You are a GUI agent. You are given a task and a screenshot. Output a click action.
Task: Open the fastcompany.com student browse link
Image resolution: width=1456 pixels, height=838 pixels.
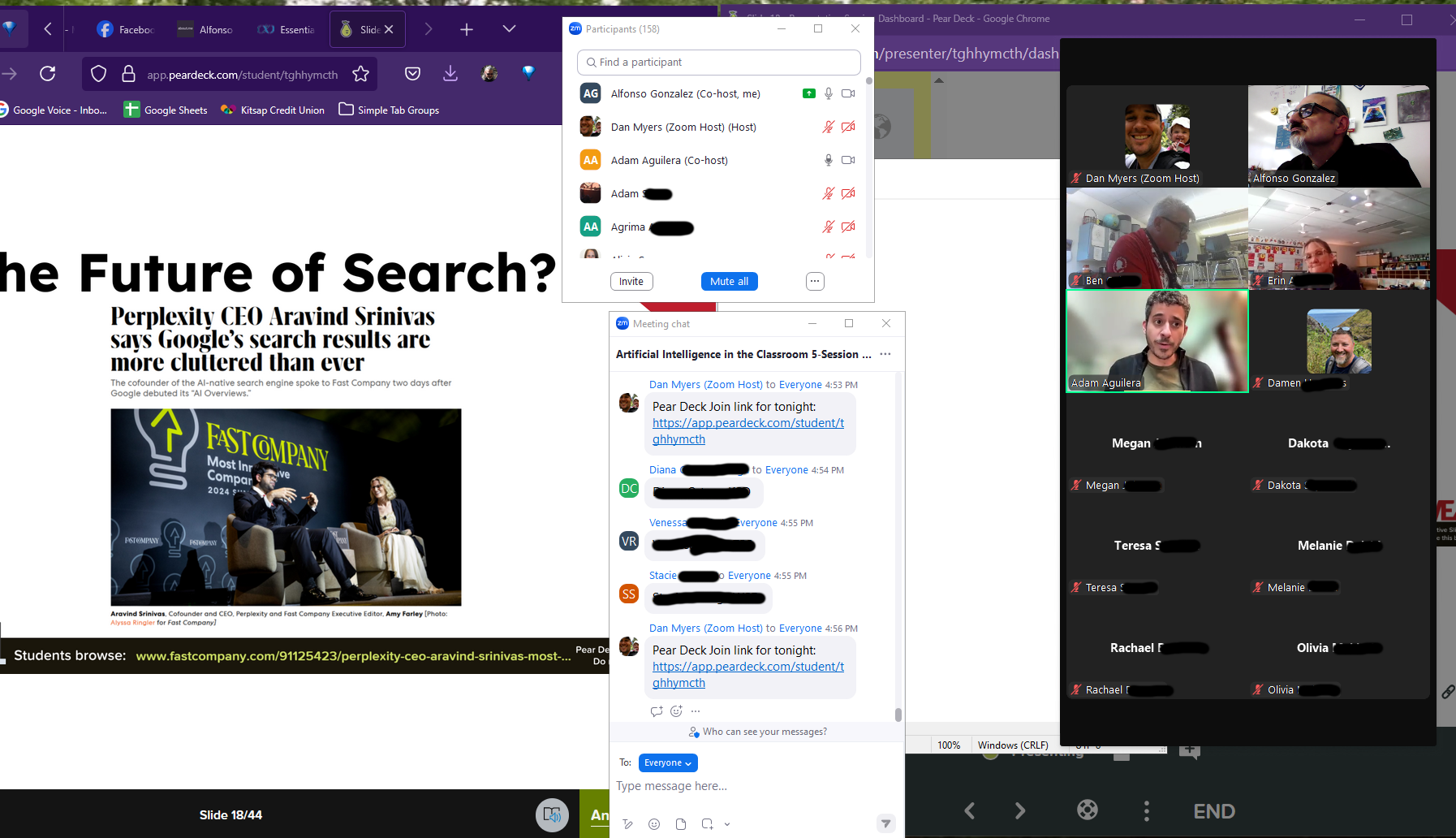point(353,656)
